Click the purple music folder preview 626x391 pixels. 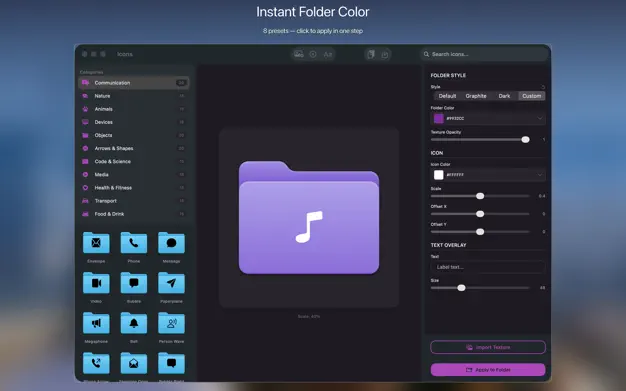(x=309, y=218)
